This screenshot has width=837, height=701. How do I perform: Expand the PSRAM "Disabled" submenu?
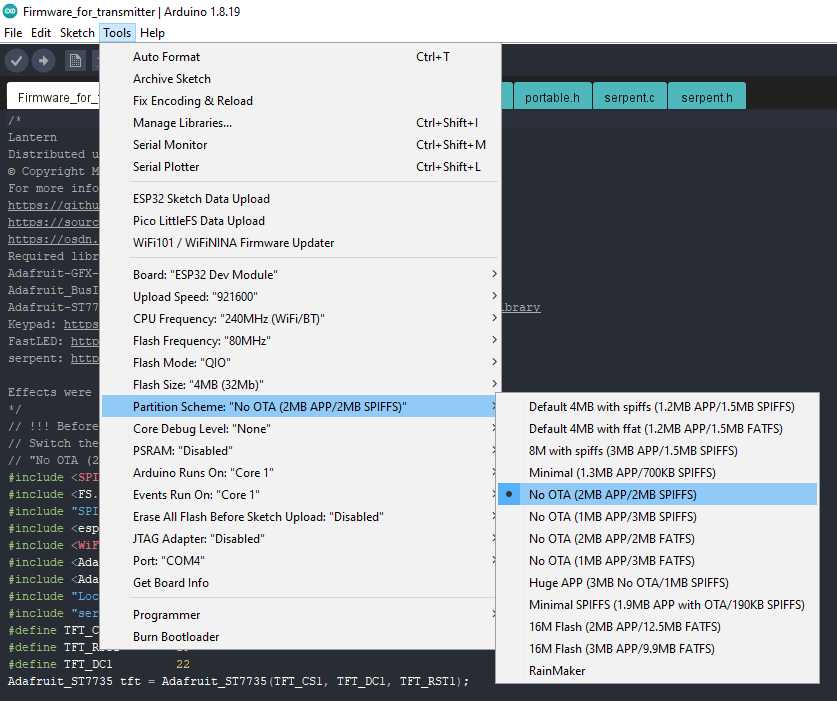(x=300, y=451)
